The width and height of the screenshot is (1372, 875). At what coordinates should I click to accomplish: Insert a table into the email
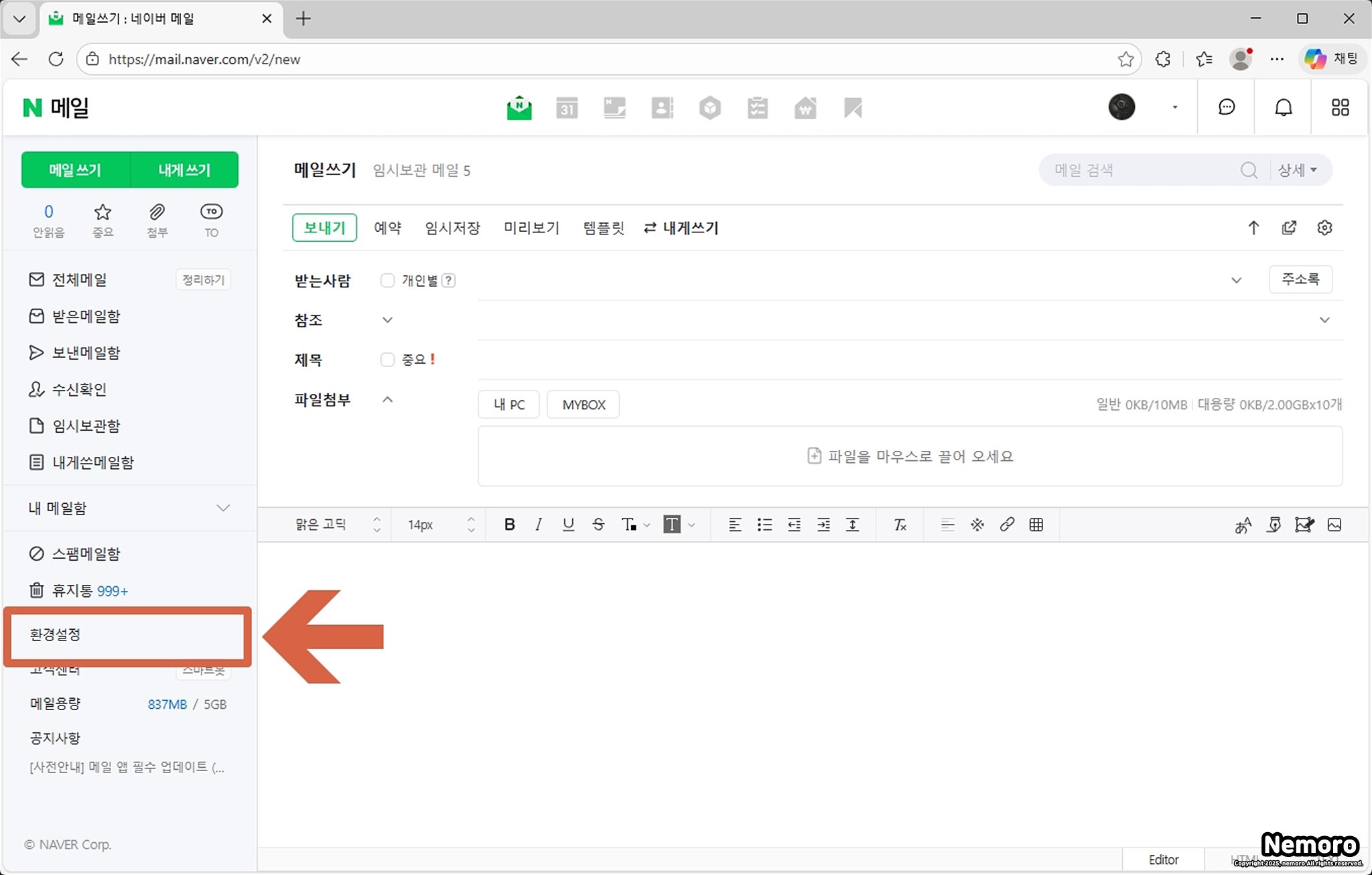pos(1036,525)
